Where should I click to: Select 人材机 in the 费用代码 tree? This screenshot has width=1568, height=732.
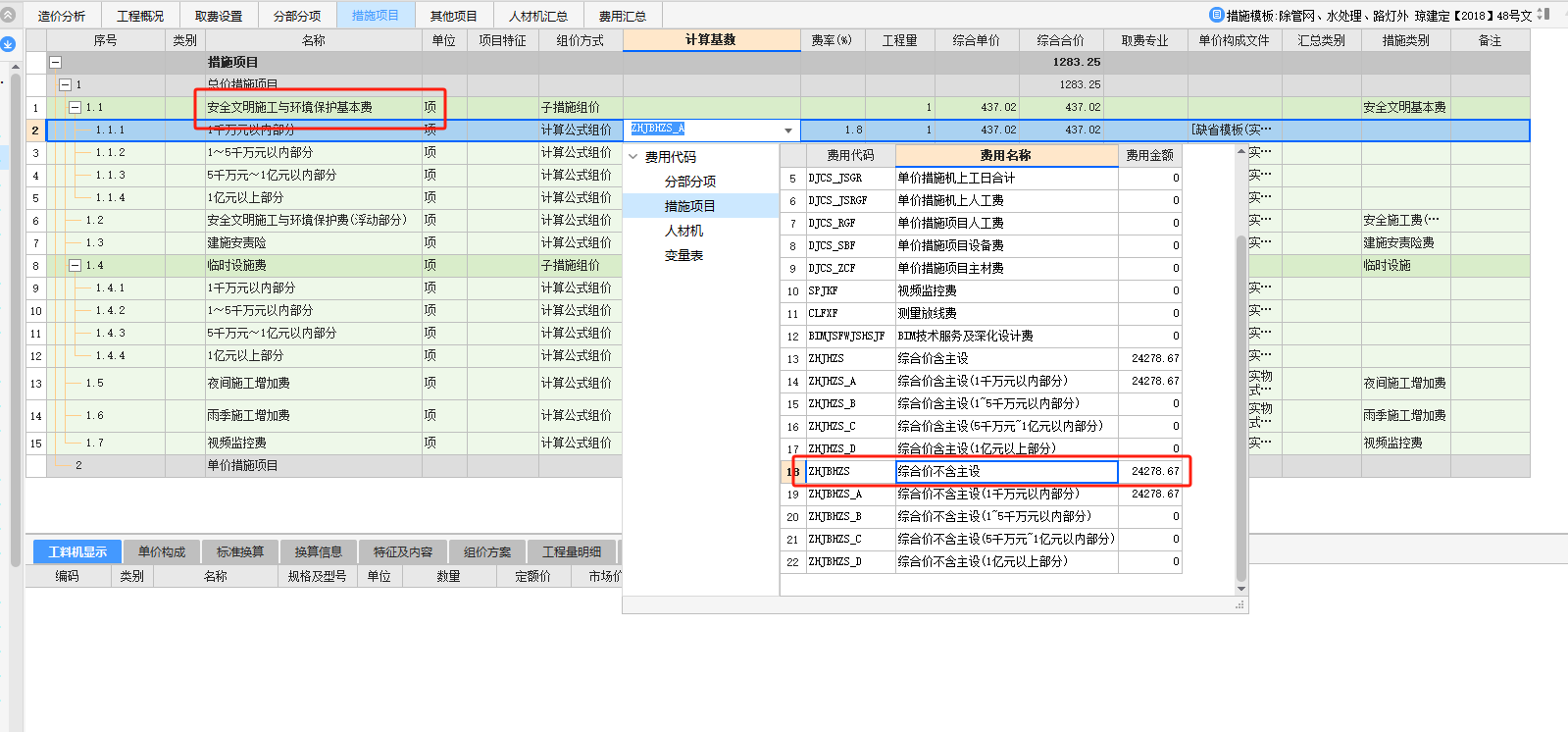683,231
